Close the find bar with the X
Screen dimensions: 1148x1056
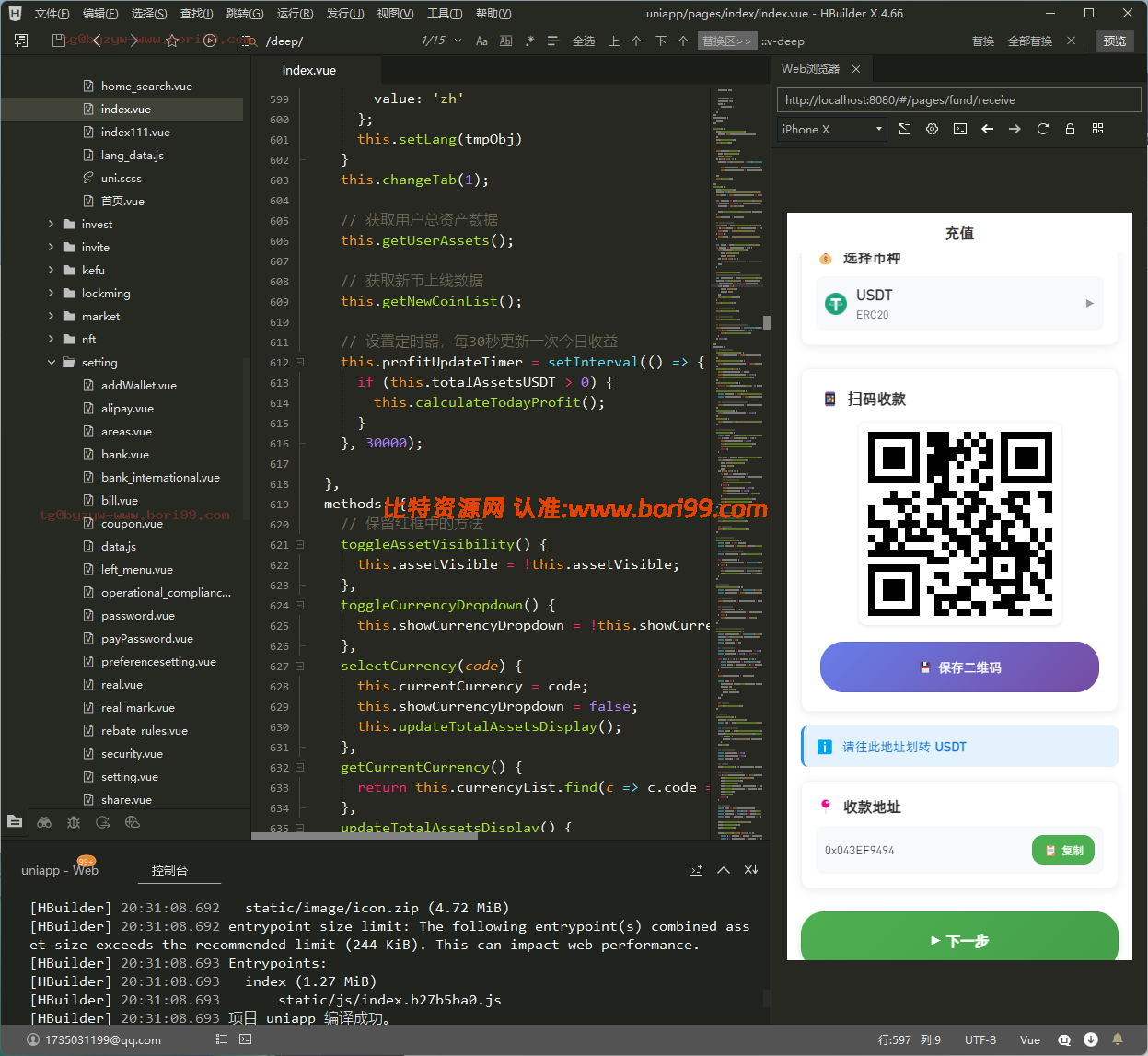(1071, 41)
